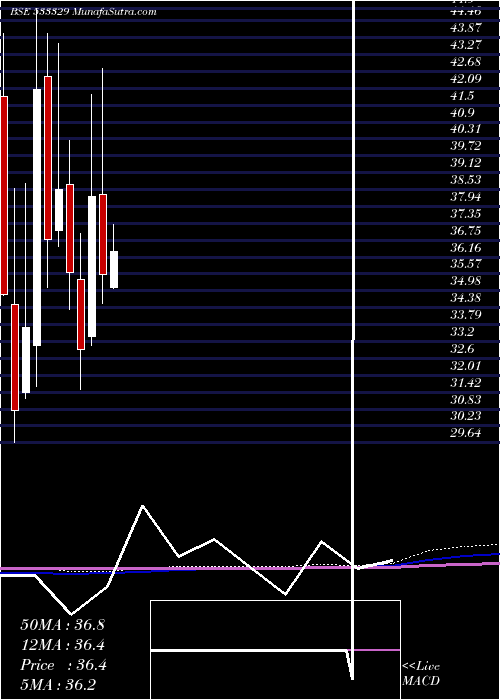Select the 43.27 price axis label
Viewport: 500px width, 700px height.
coord(466,45)
